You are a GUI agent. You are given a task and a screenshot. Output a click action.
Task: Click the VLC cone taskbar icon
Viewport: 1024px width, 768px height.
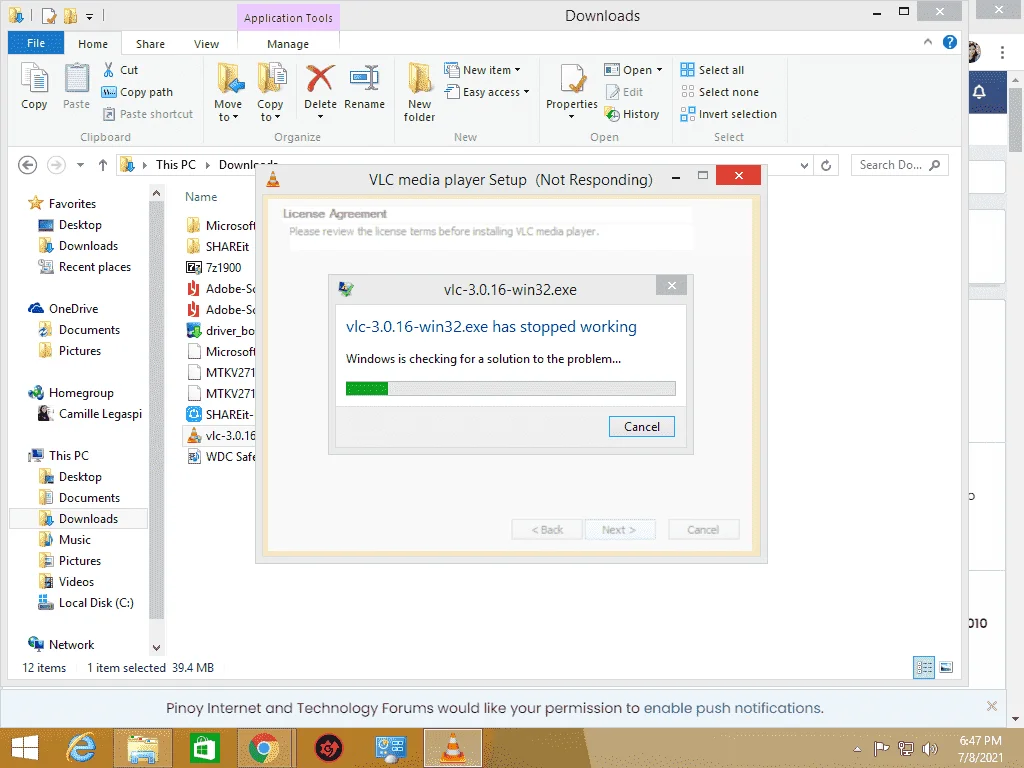[x=453, y=748]
